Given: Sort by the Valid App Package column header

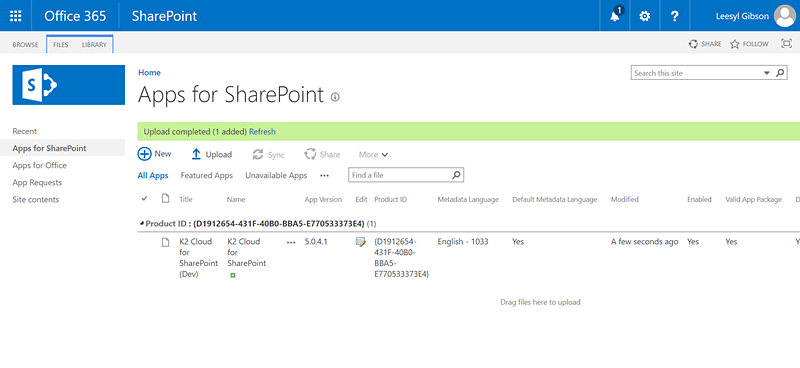Looking at the screenshot, I should [x=754, y=200].
